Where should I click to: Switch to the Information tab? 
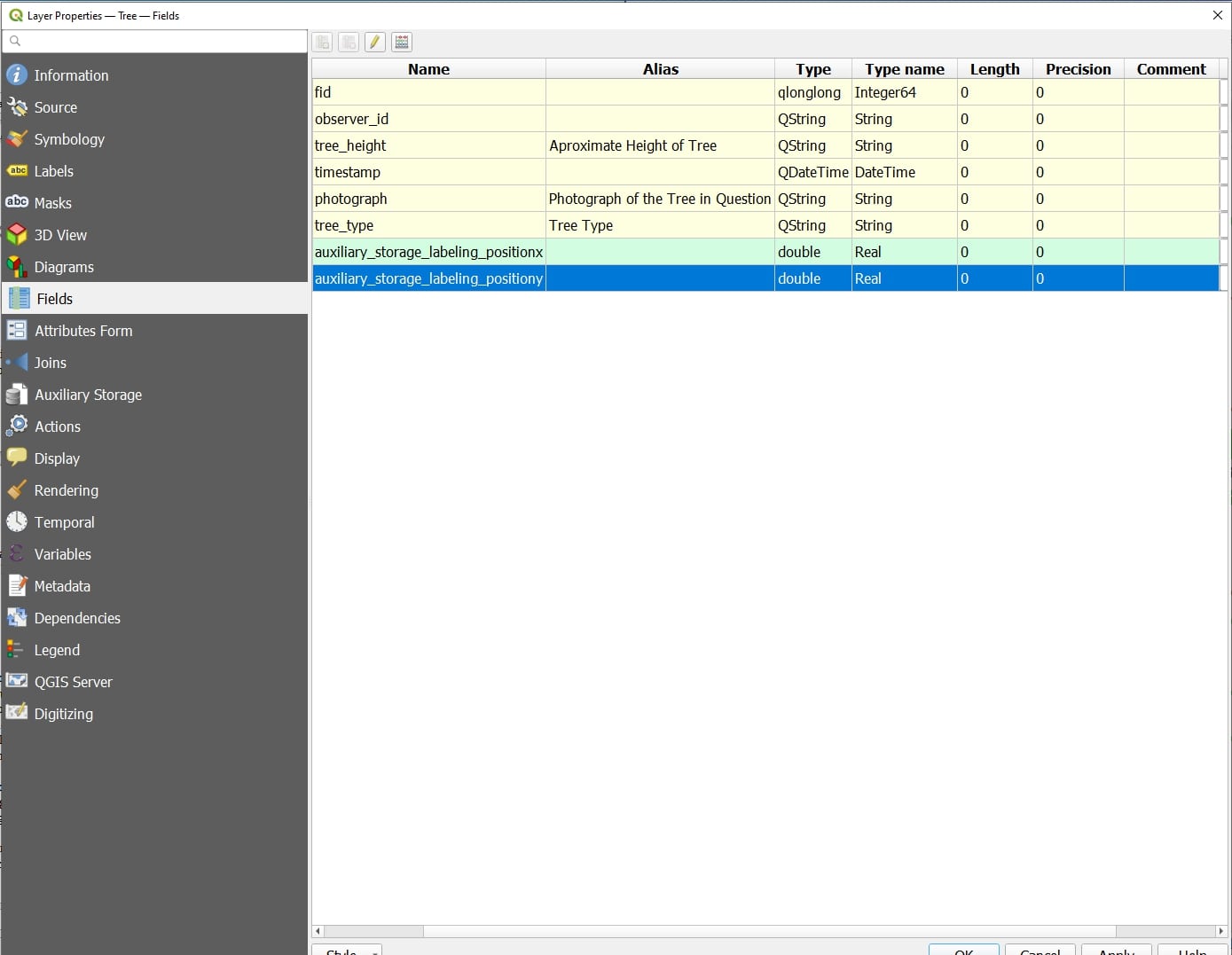[71, 75]
